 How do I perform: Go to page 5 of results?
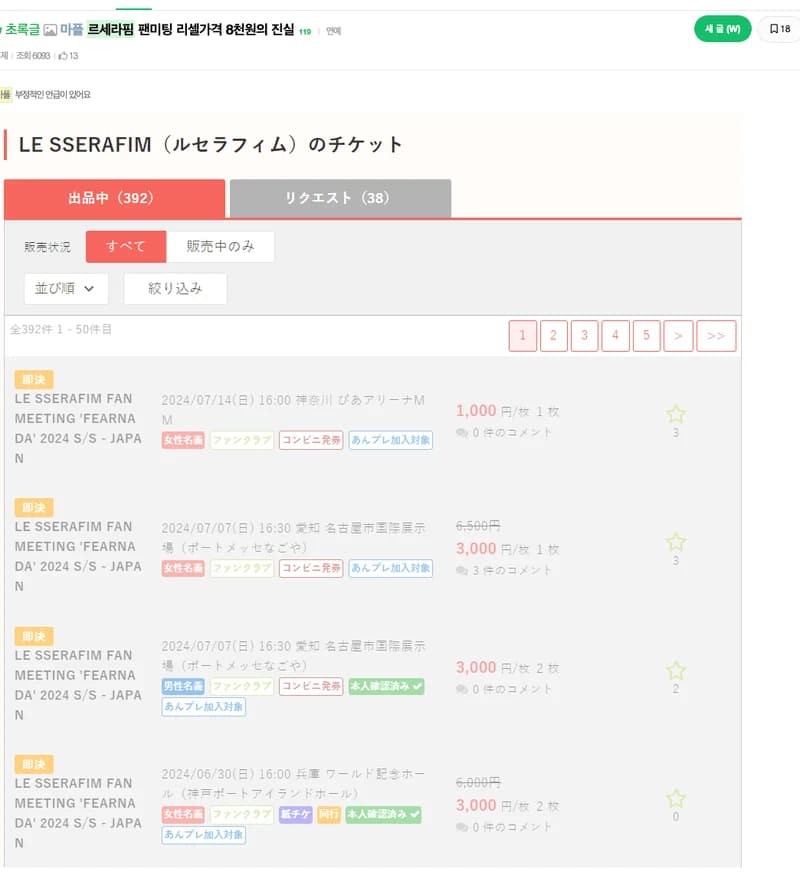(x=647, y=335)
